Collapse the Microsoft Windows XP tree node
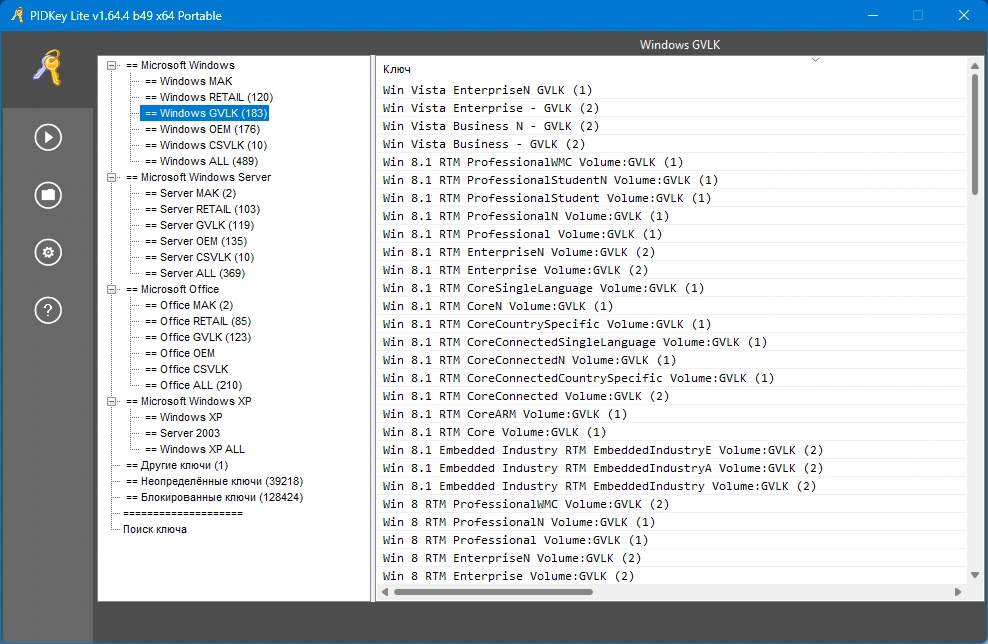Viewport: 988px width, 644px height. [x=112, y=401]
